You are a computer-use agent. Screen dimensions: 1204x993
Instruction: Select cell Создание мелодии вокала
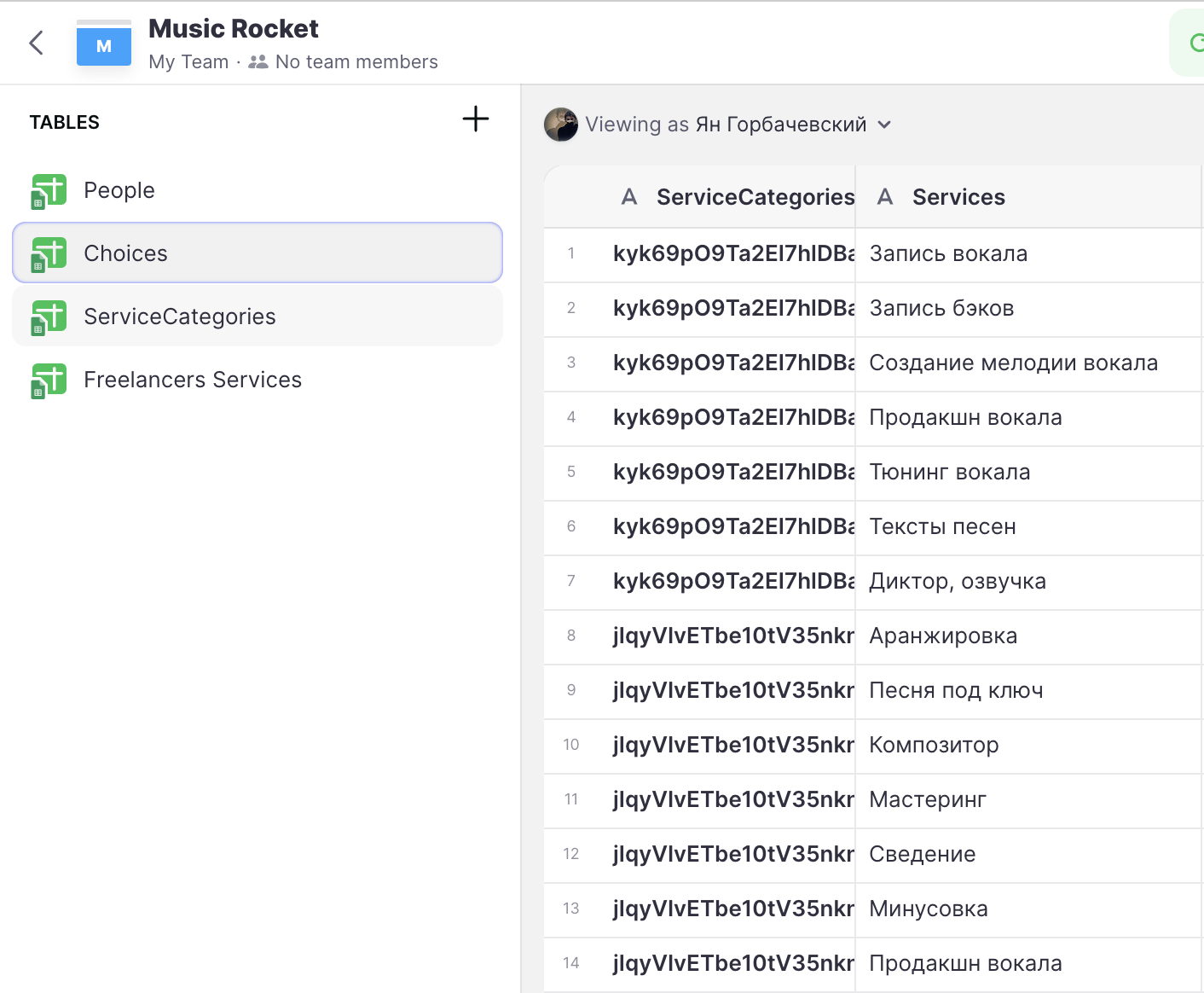pos(1028,363)
